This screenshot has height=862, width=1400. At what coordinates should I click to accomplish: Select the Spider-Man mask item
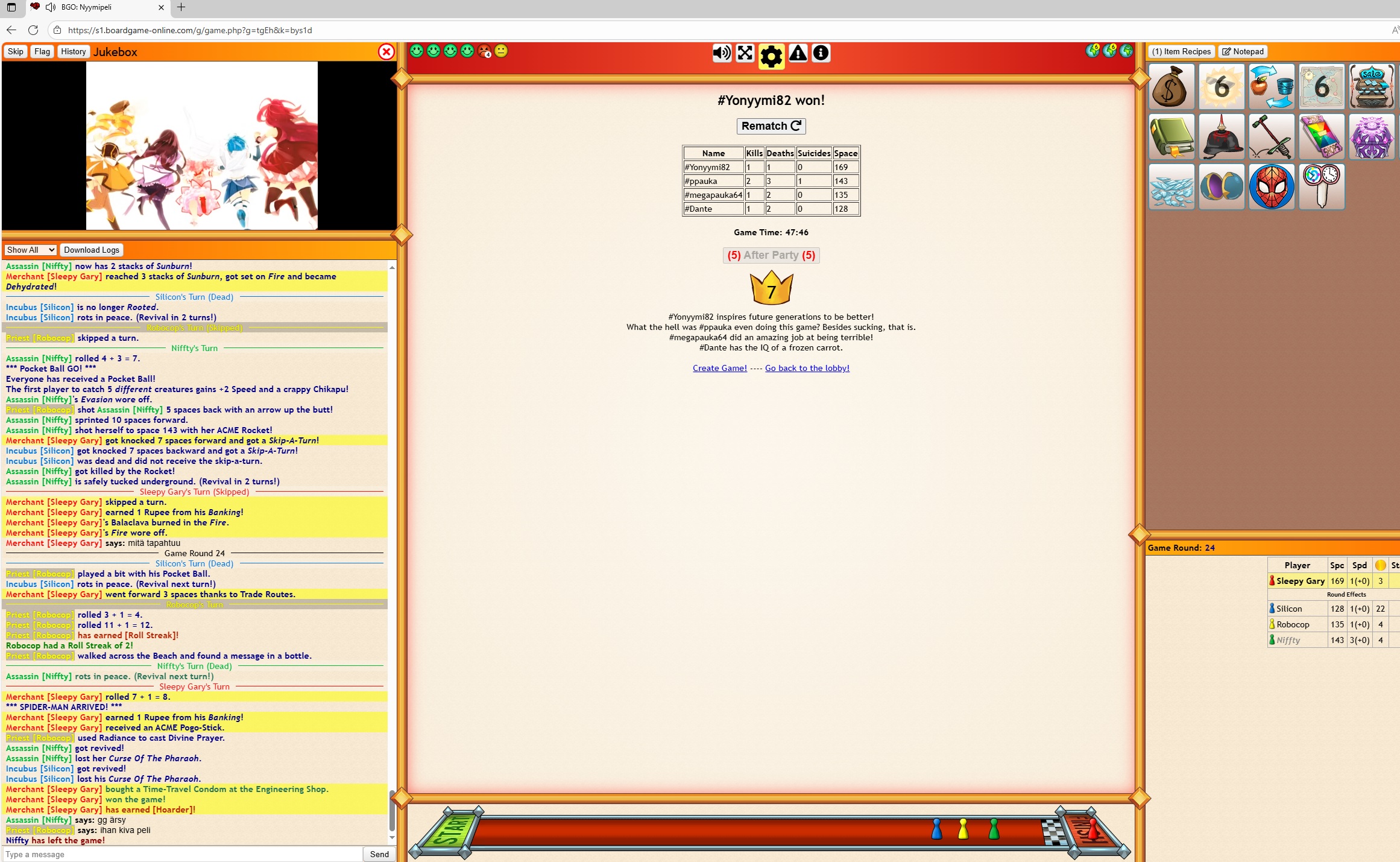pos(1271,186)
